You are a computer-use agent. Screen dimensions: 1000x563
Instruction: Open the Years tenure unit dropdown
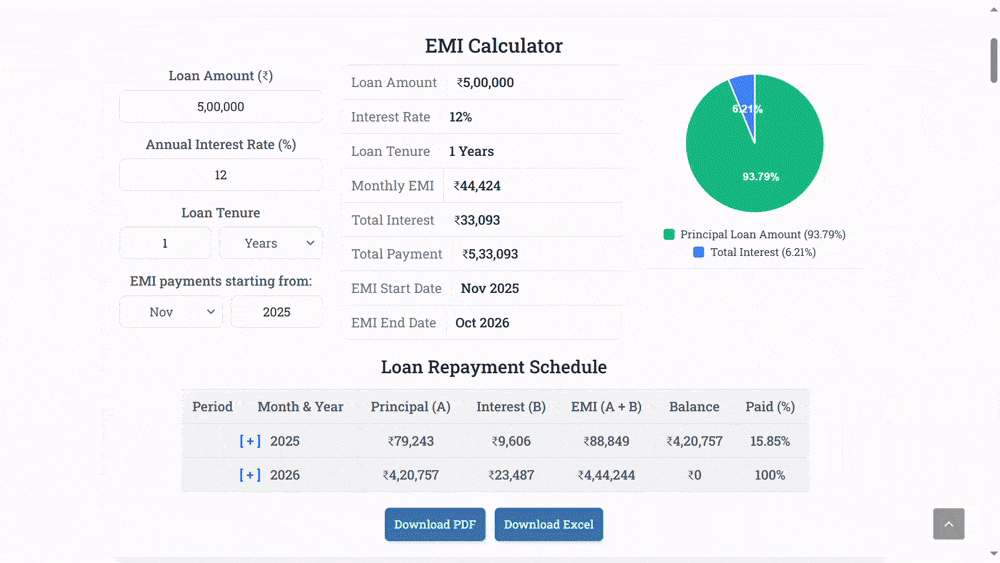pos(271,243)
